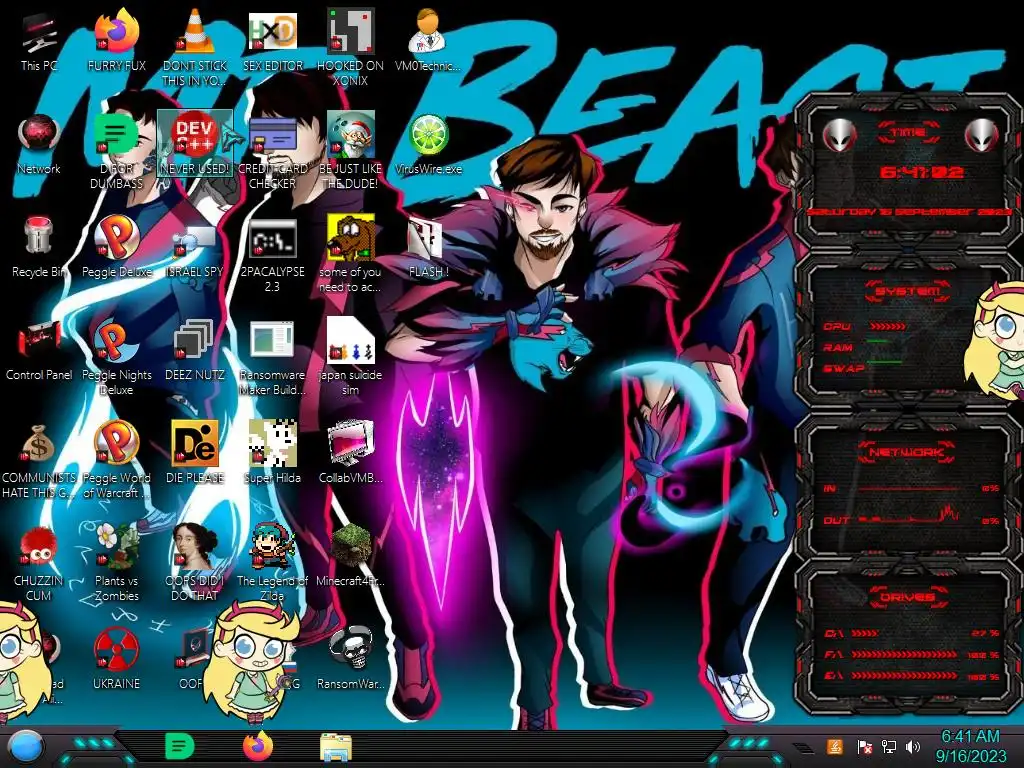Image resolution: width=1024 pixels, height=768 pixels.
Task: Open the flag notification tray icon
Action: [864, 746]
